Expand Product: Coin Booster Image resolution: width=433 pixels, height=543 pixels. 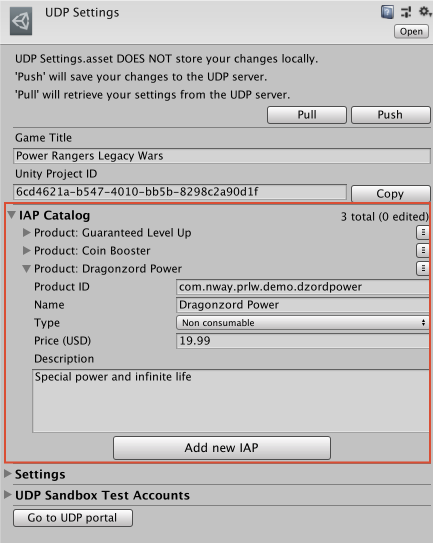pos(26,250)
